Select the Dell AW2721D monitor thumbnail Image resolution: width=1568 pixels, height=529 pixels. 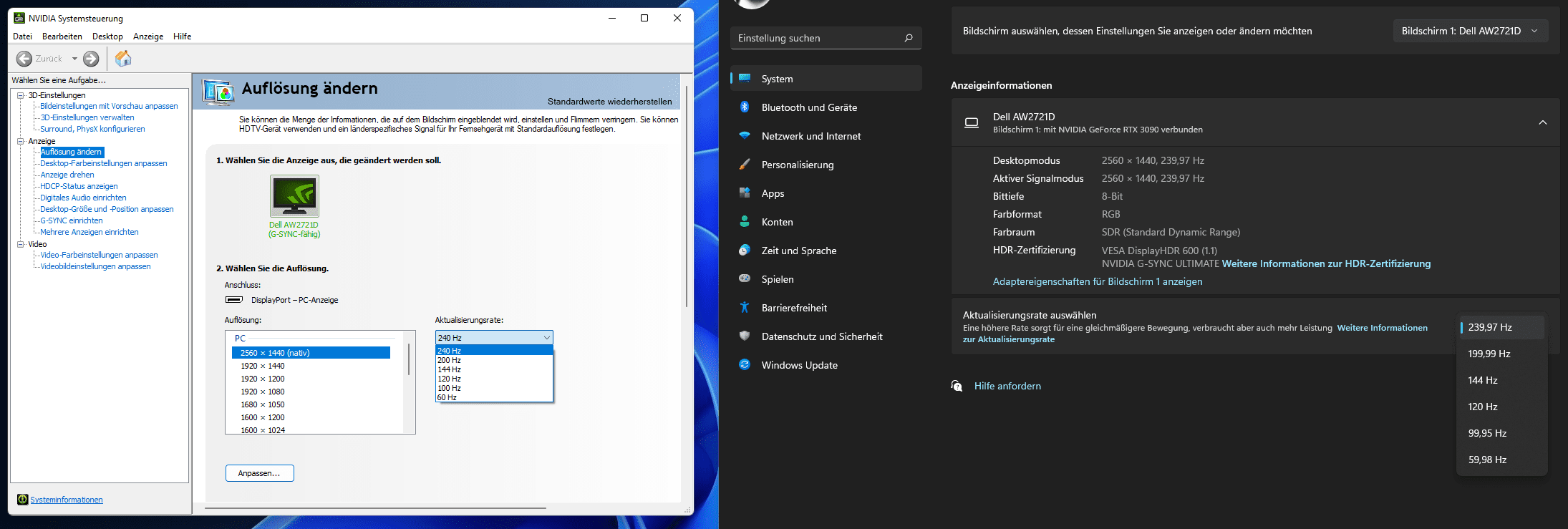pyautogui.click(x=294, y=196)
